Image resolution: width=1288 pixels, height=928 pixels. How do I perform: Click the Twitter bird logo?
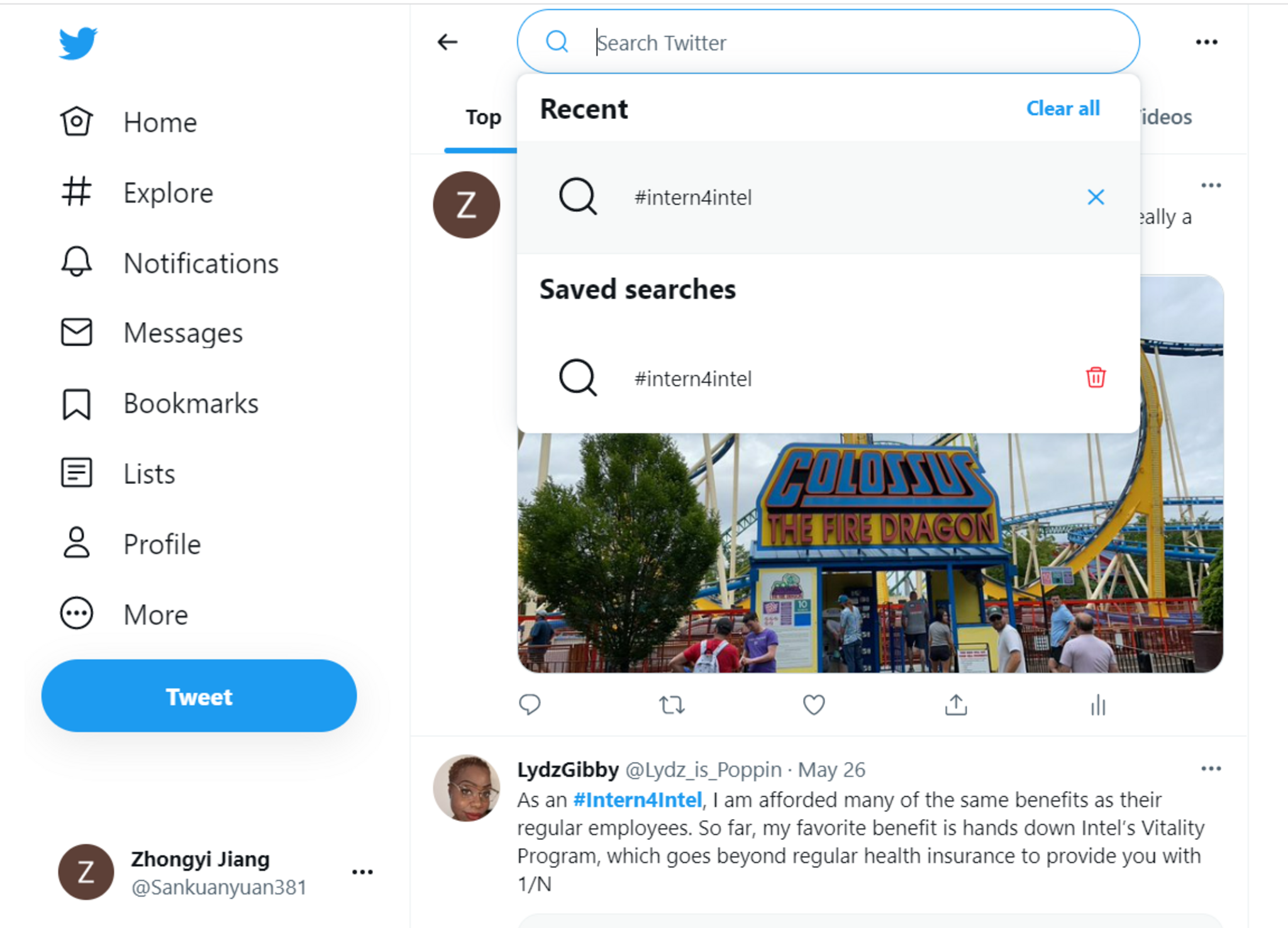(78, 43)
